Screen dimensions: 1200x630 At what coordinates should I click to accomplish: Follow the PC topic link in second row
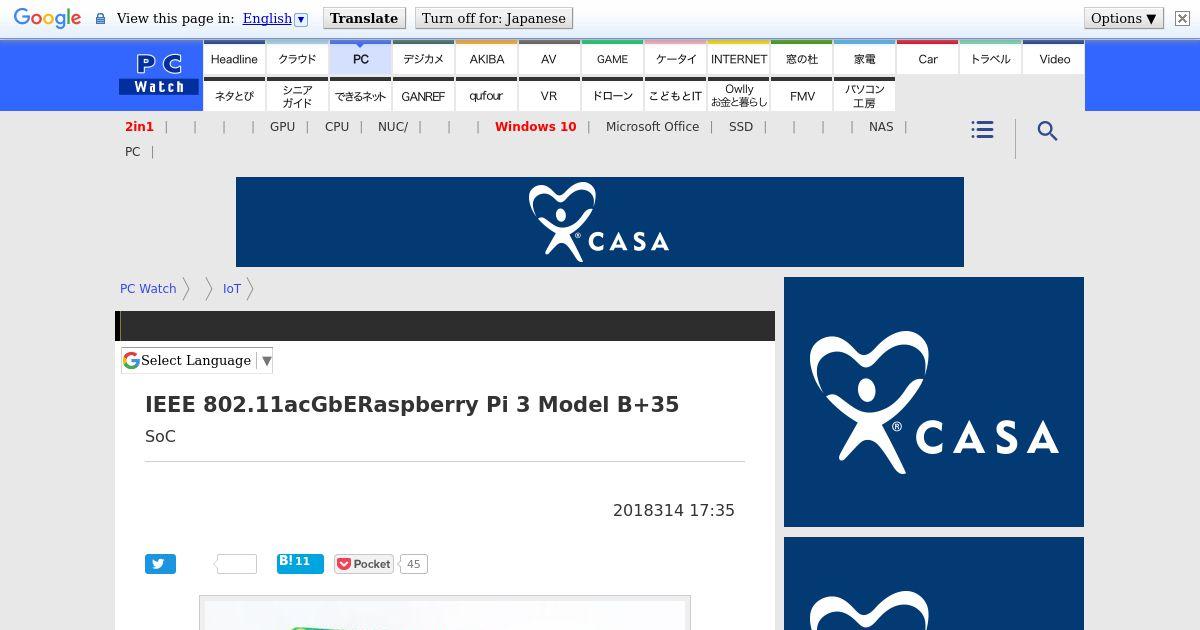point(133,152)
